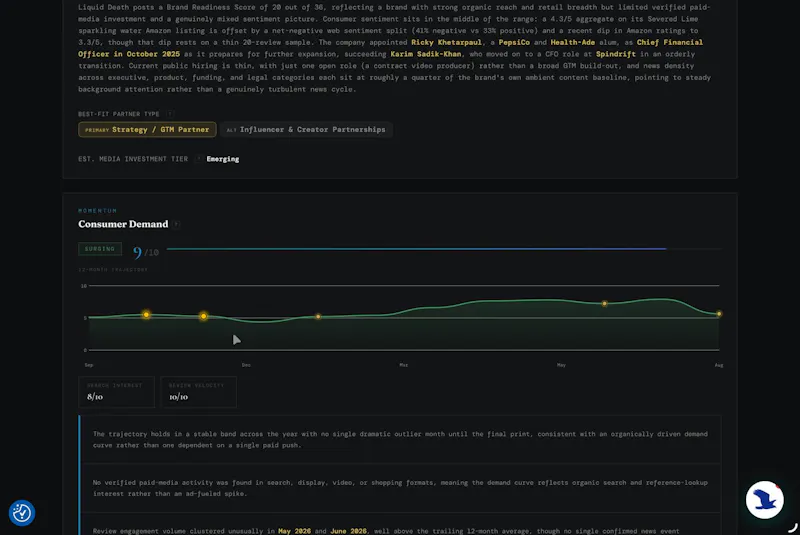800x535 pixels.
Task: Click highlighted date June 2026
Action: pyautogui.click(x=348, y=531)
